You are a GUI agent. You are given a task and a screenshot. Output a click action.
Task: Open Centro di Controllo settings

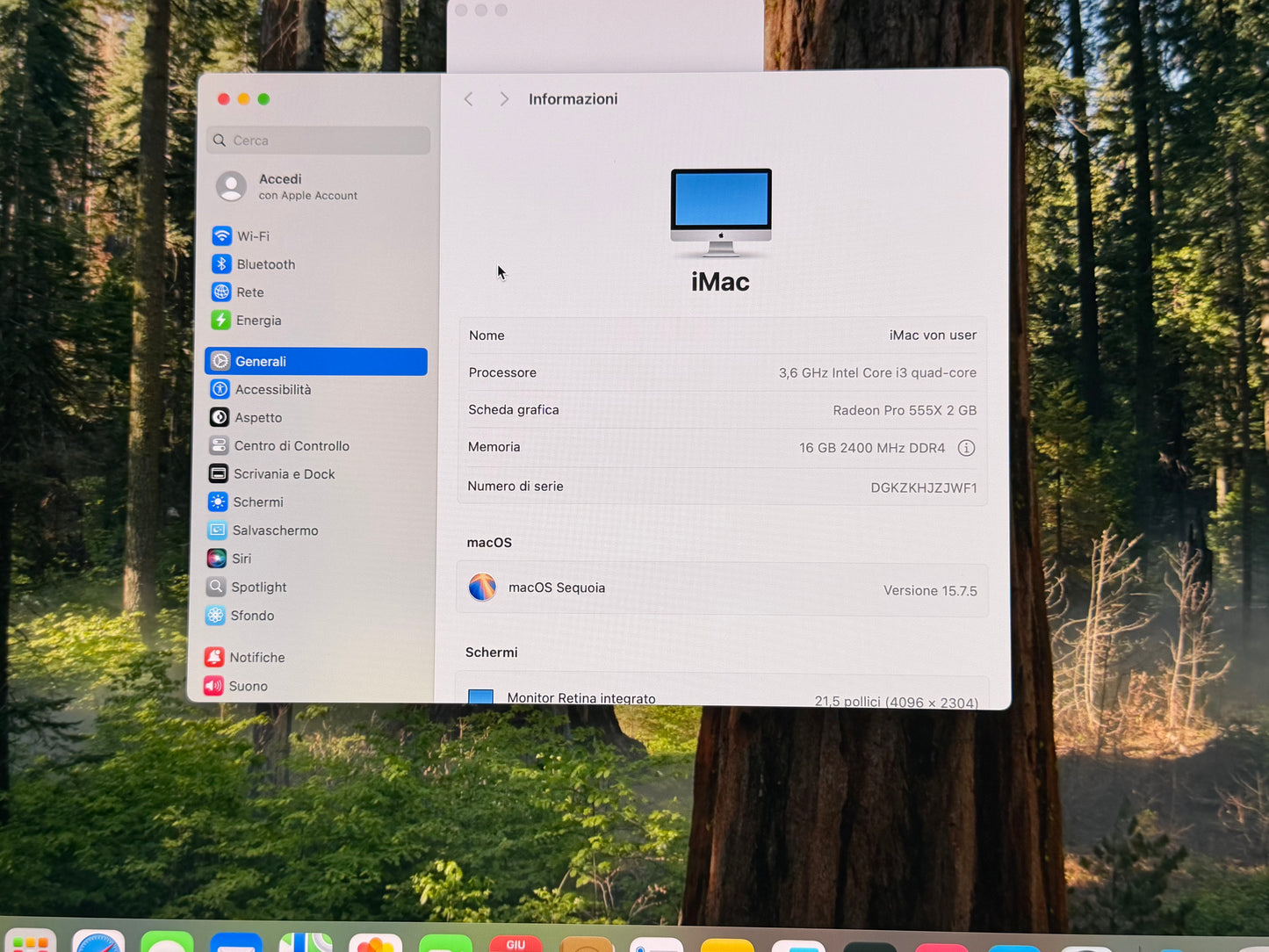pyautogui.click(x=278, y=445)
